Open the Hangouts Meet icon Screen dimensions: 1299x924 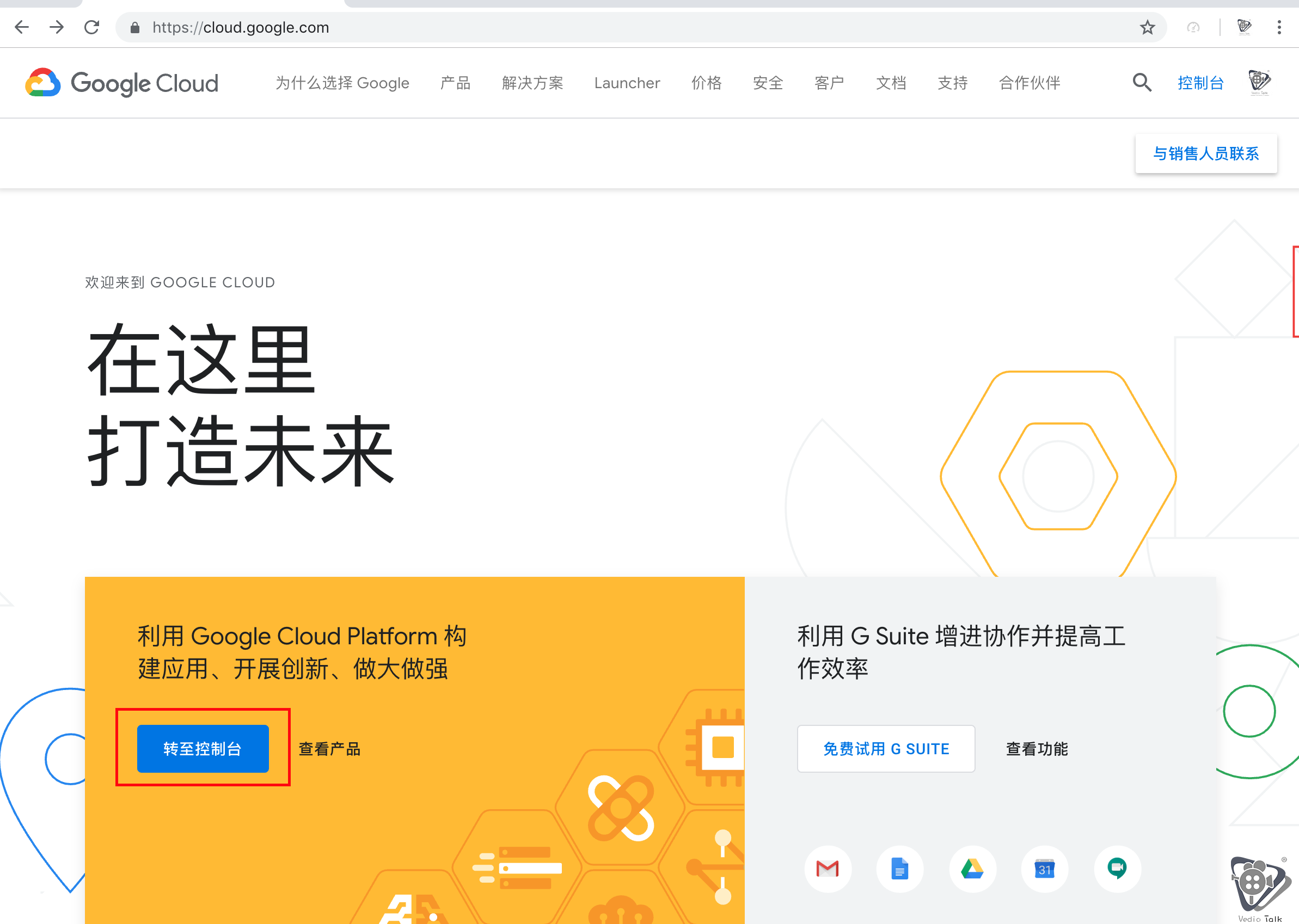click(1117, 869)
